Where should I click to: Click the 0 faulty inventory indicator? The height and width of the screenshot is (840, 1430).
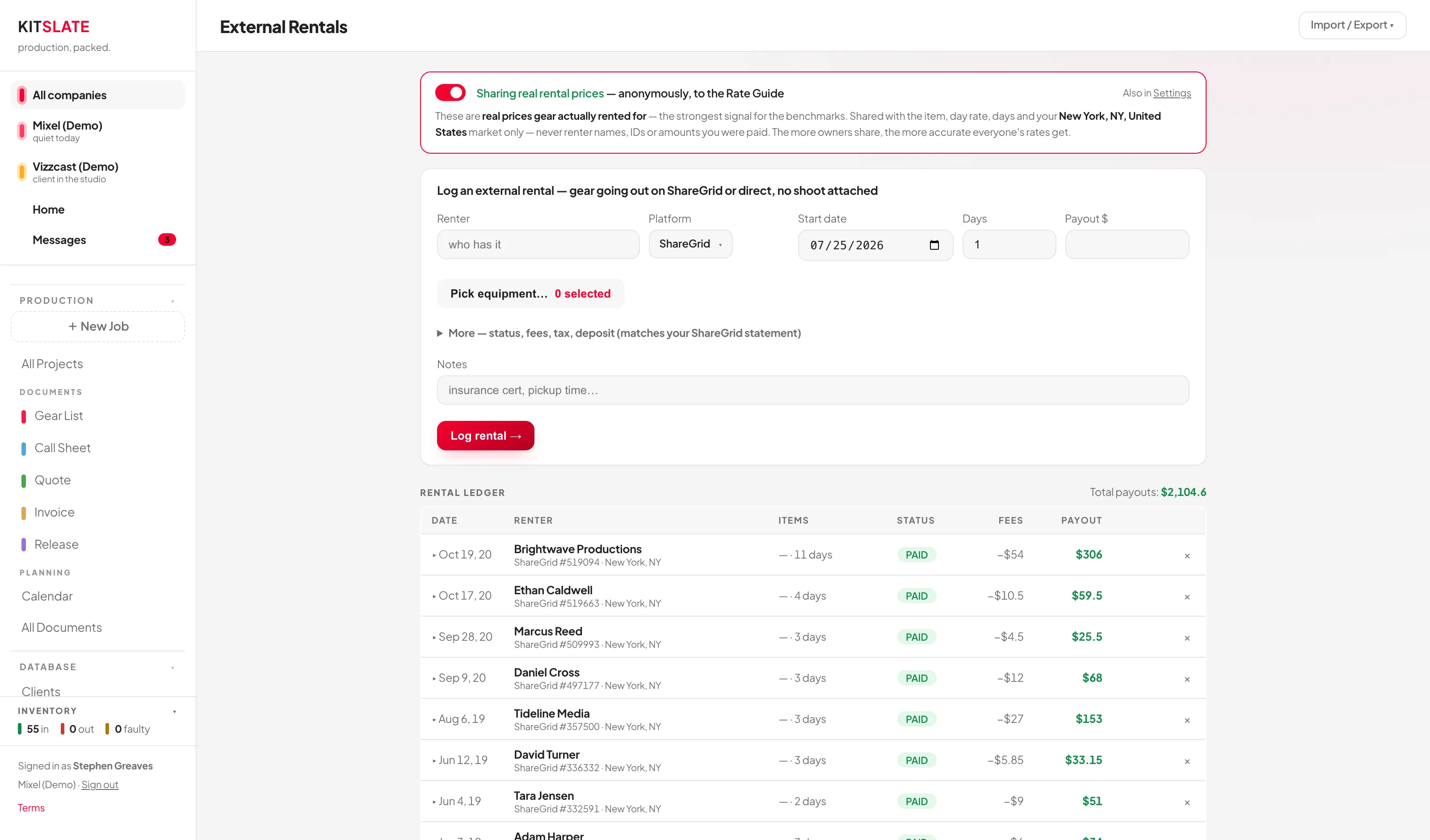[x=128, y=729]
